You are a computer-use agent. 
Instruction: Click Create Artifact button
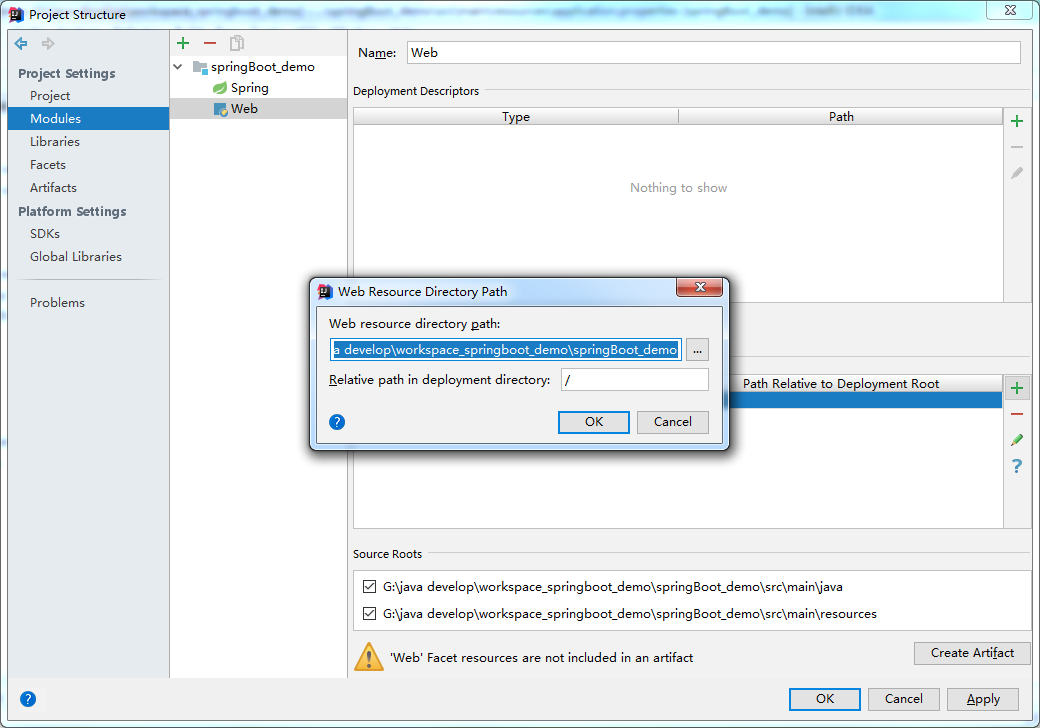point(972,653)
